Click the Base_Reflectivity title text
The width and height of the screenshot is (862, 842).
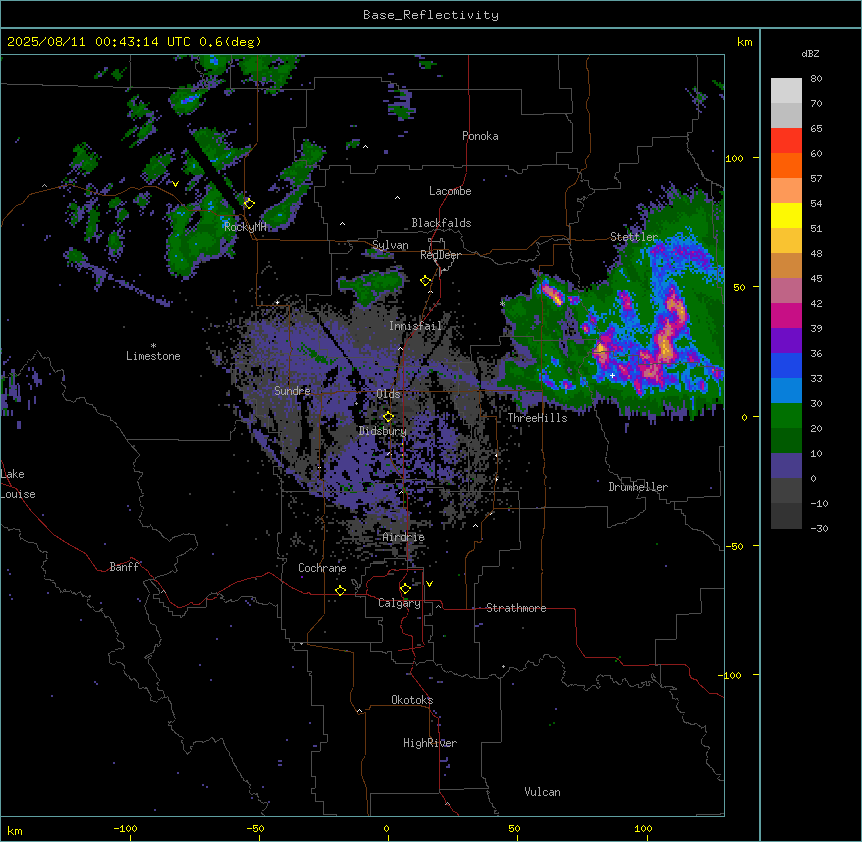click(430, 15)
